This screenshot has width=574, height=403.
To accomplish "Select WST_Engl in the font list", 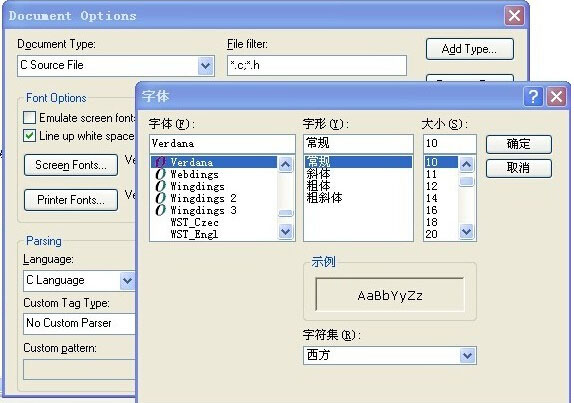I will [214, 234].
